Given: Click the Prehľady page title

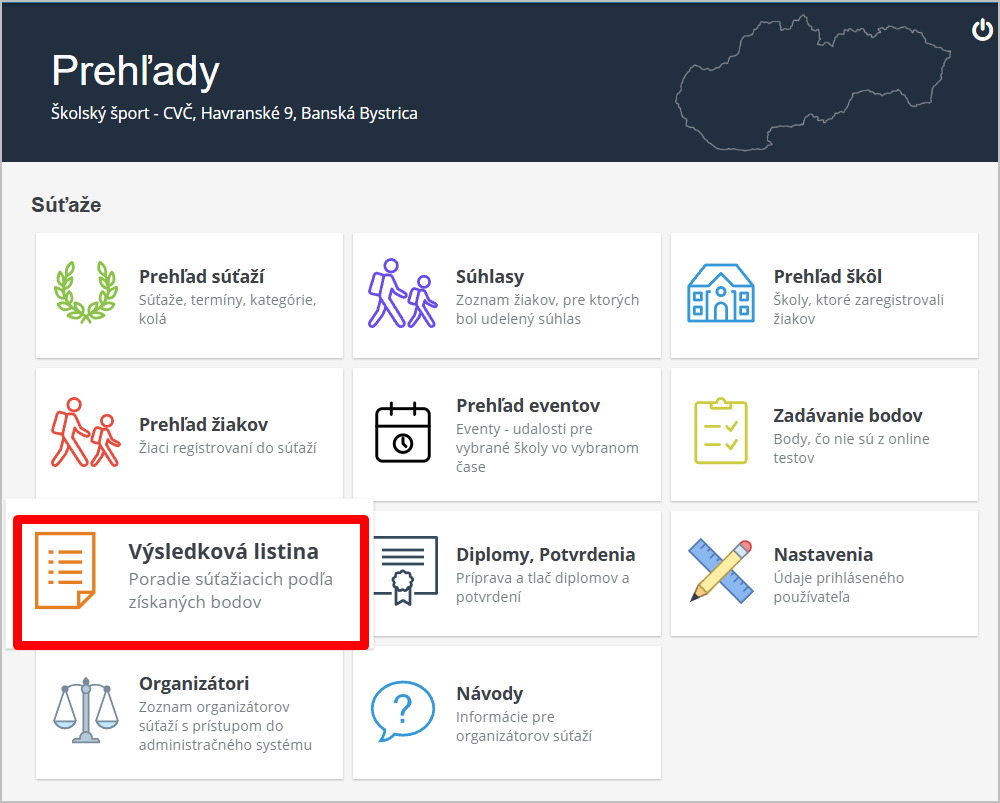Looking at the screenshot, I should (x=135, y=71).
